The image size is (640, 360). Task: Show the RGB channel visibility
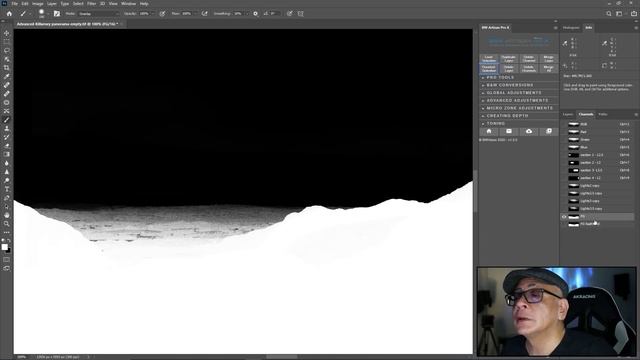(x=564, y=124)
